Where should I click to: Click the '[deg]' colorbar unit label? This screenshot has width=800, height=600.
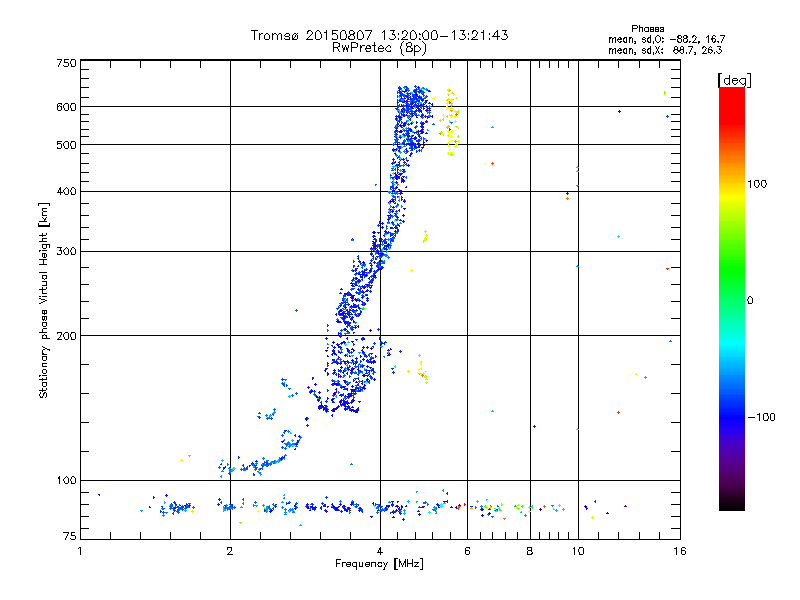tap(734, 80)
